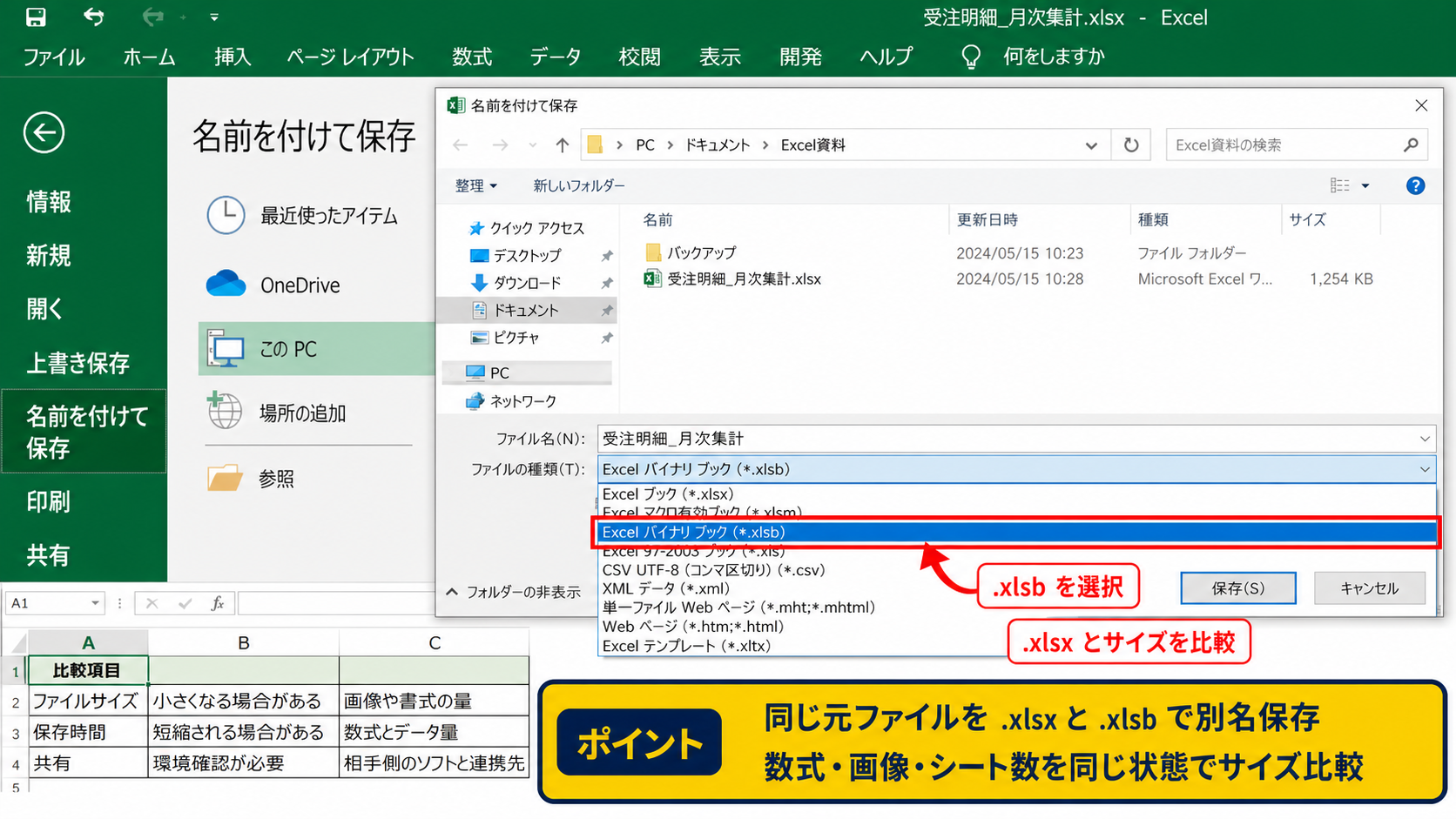Open the 表示 ribbon tab
Screen dimensions: 1456x819
(x=719, y=57)
